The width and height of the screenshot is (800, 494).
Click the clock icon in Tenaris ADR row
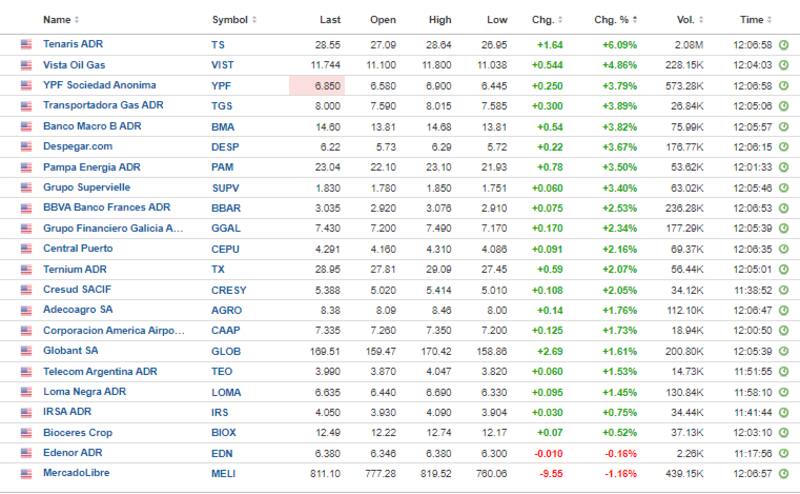784,46
